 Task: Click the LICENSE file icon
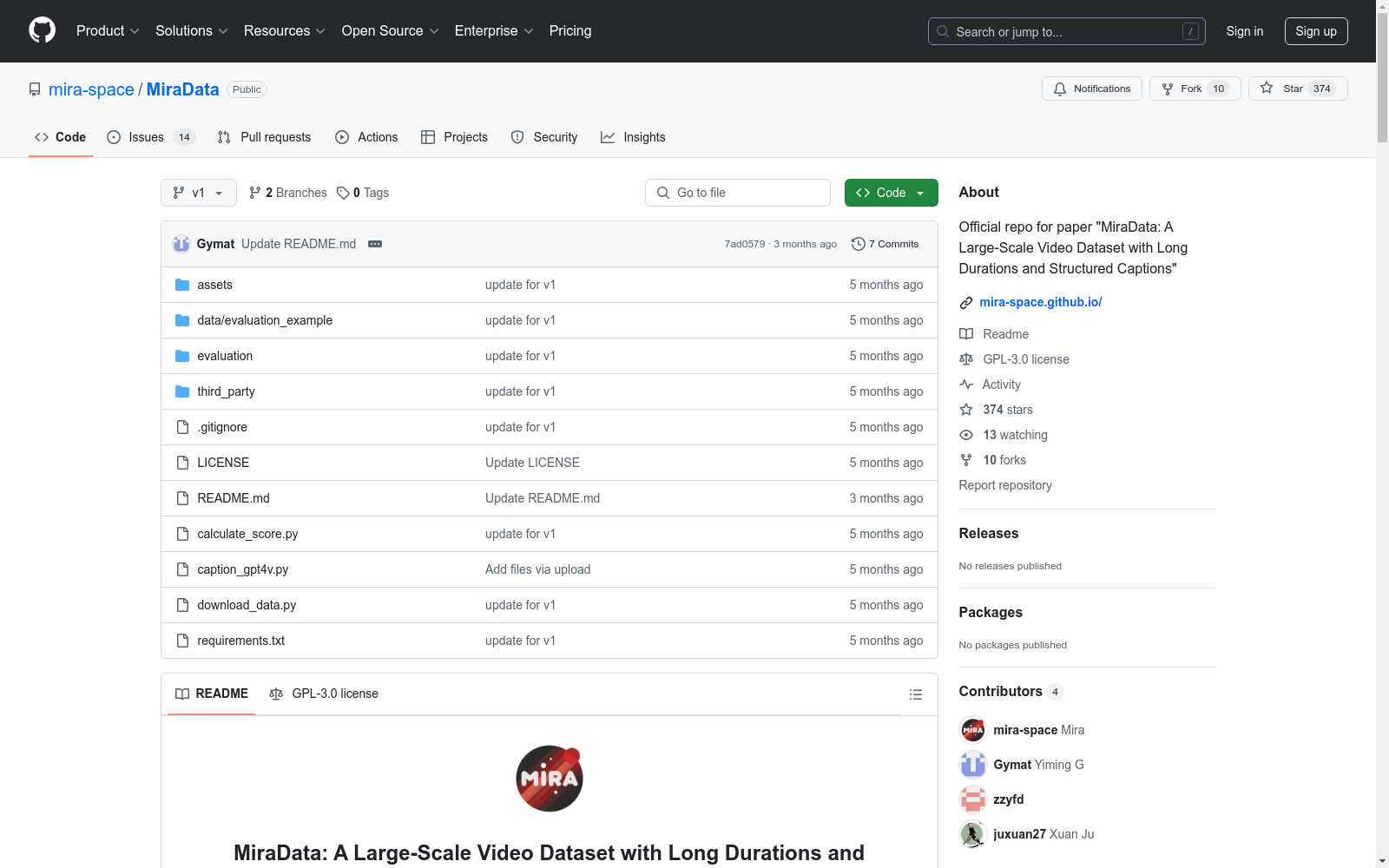(182, 463)
